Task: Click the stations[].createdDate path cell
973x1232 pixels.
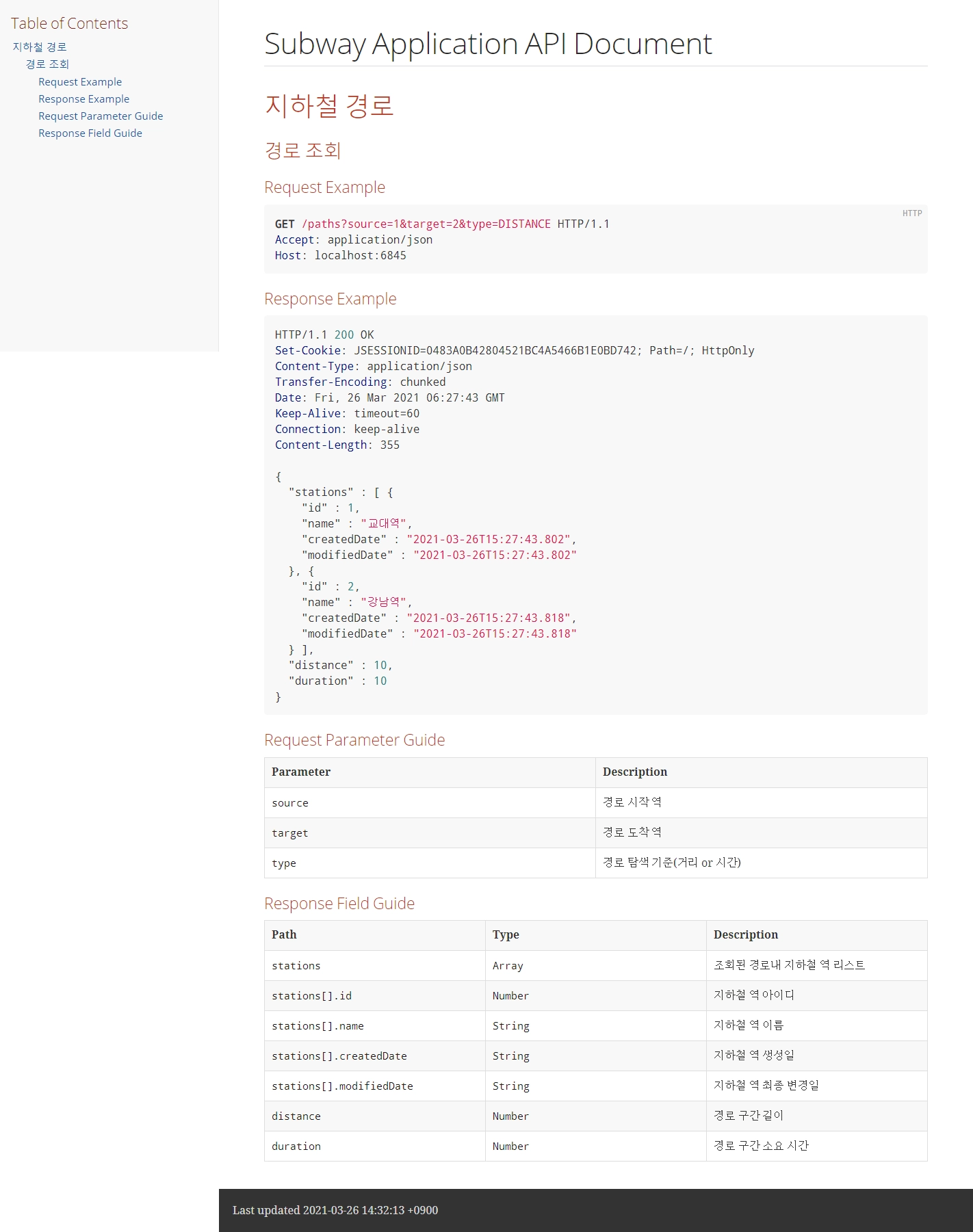Action: tap(339, 1056)
